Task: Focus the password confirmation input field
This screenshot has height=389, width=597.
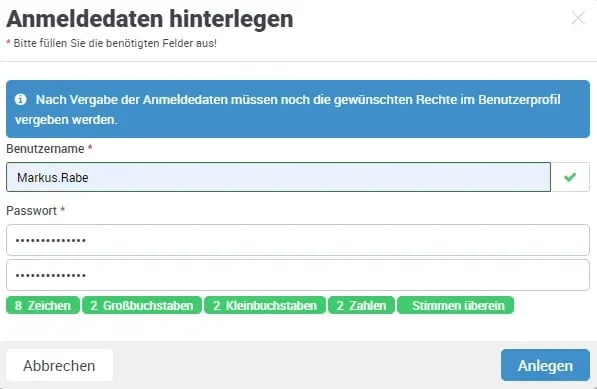Action: tap(298, 275)
